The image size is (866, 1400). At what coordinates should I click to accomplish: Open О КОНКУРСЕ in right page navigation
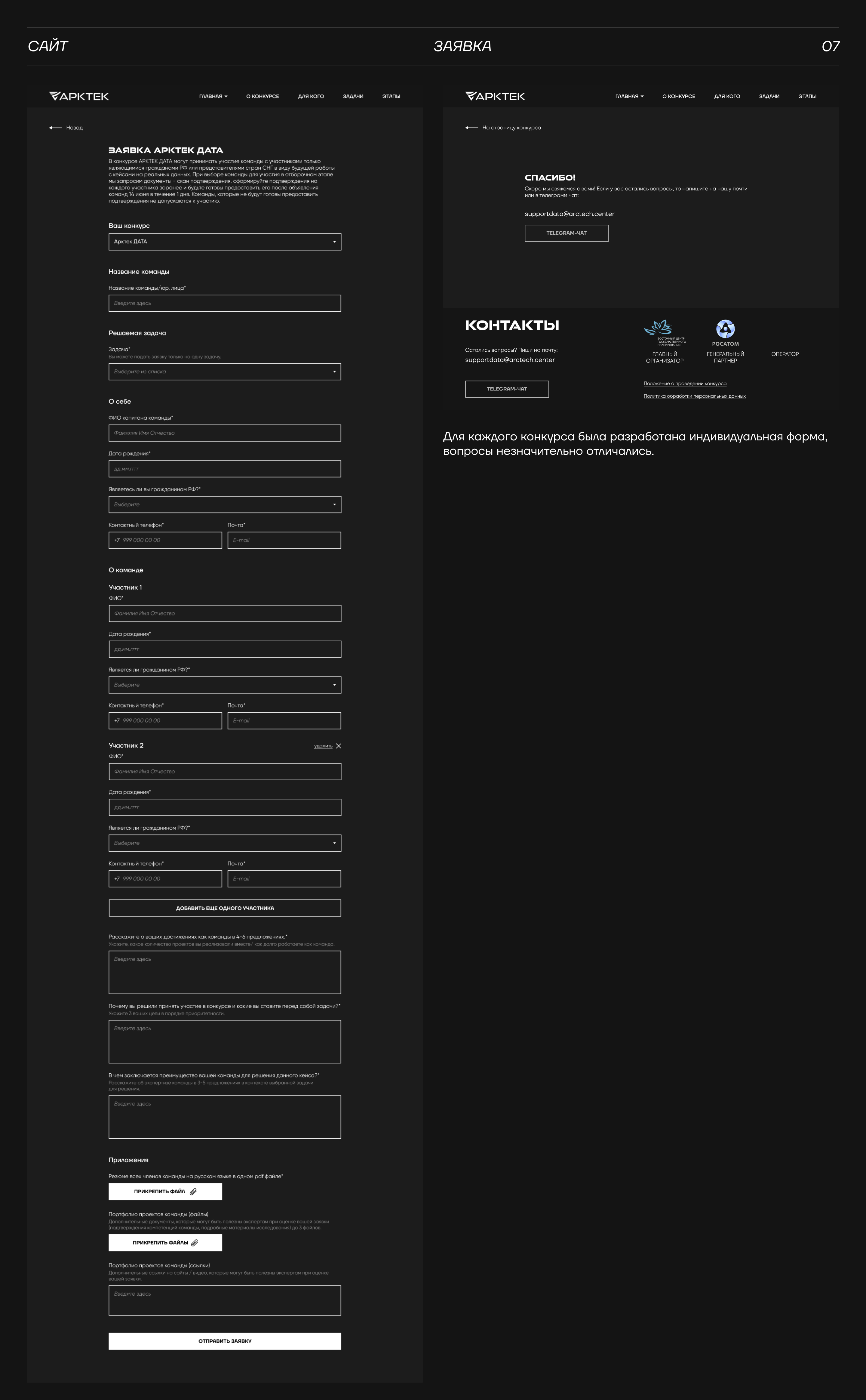tap(679, 96)
